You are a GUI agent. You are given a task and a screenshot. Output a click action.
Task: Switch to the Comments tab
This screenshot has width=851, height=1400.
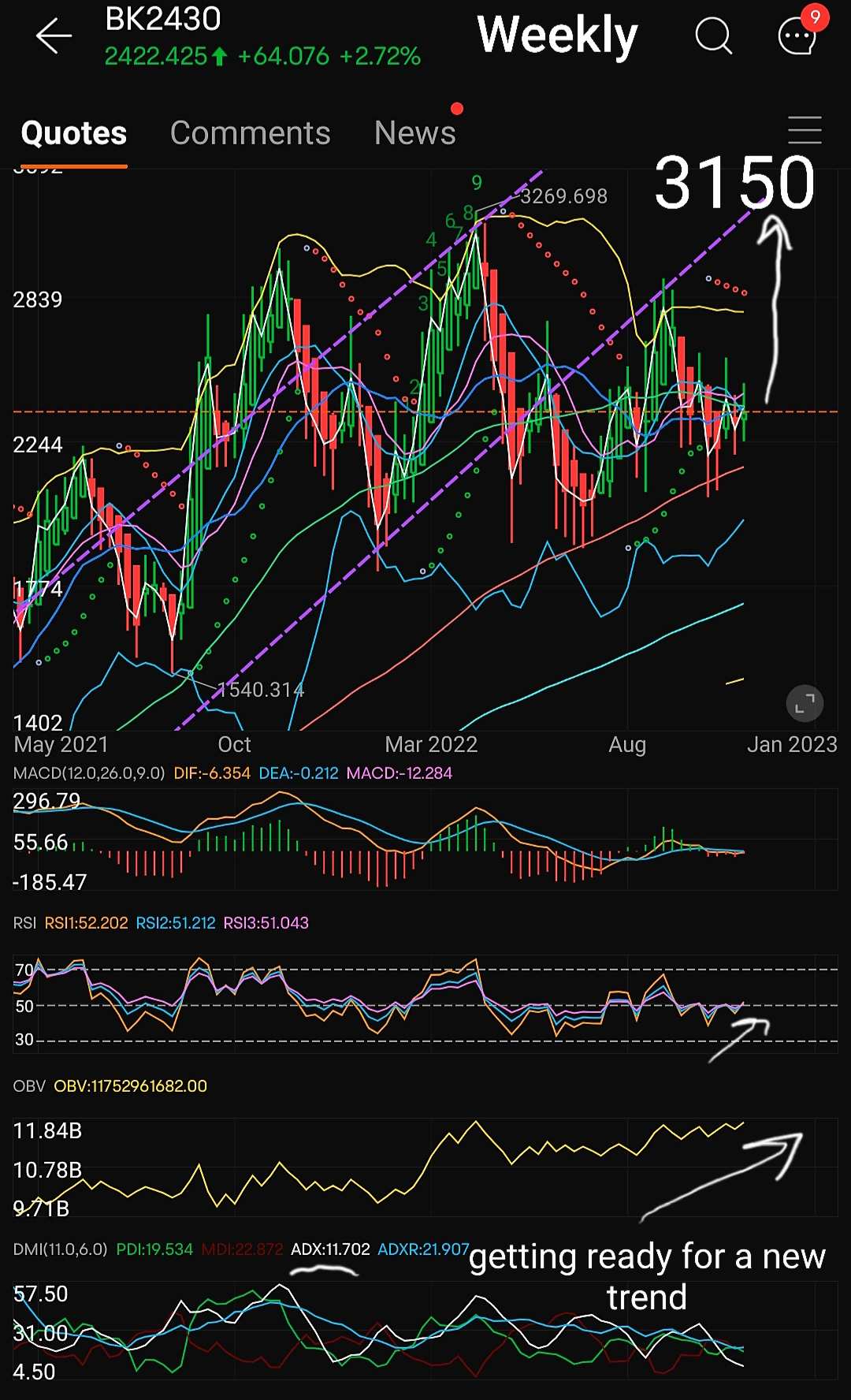(251, 133)
